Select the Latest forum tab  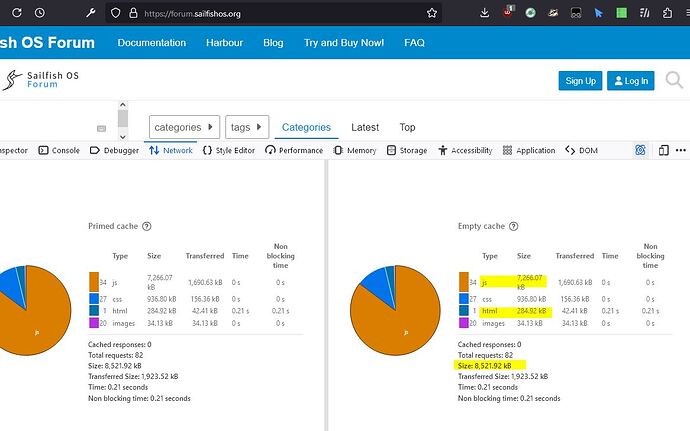365,127
